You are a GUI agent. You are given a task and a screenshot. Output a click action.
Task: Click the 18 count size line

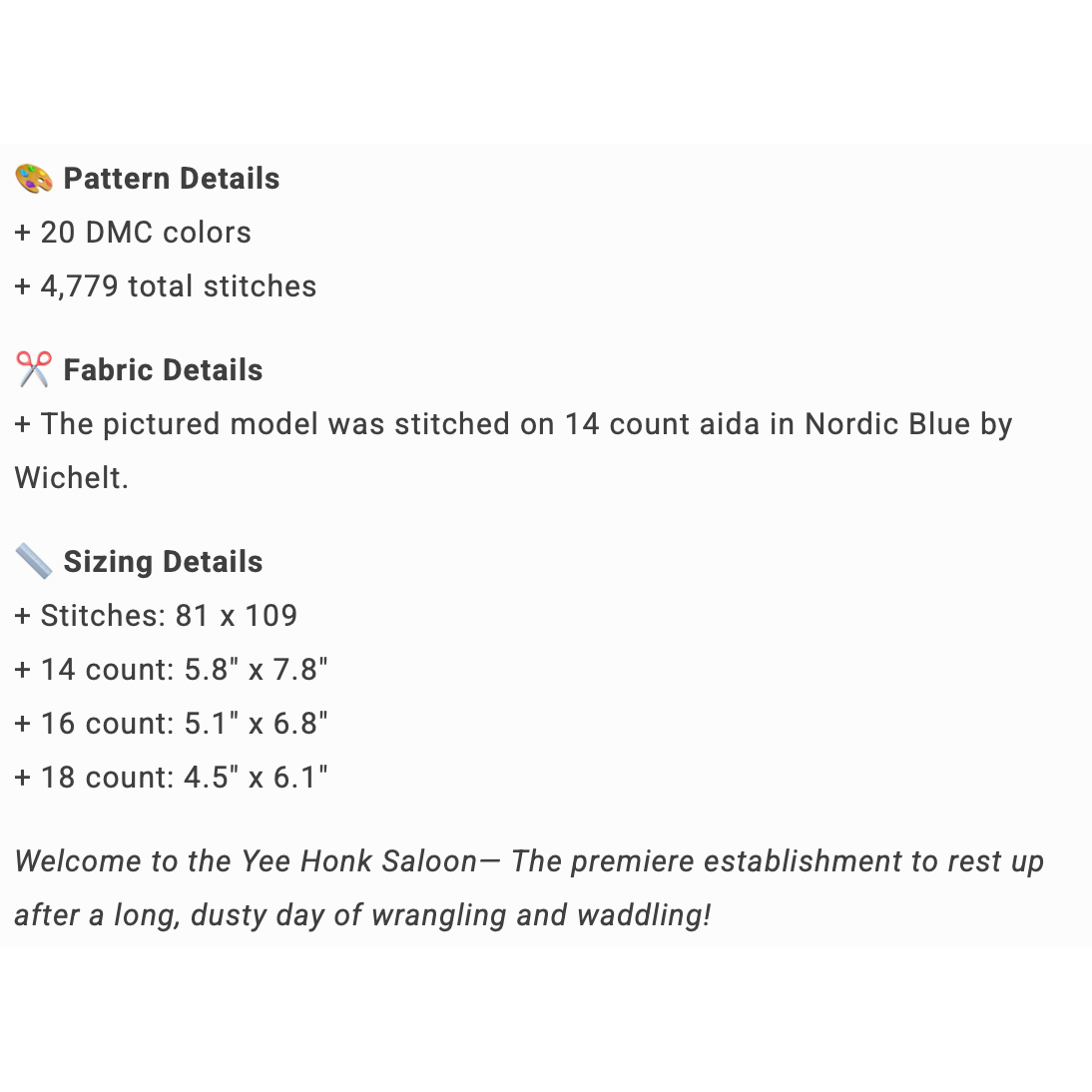172,778
